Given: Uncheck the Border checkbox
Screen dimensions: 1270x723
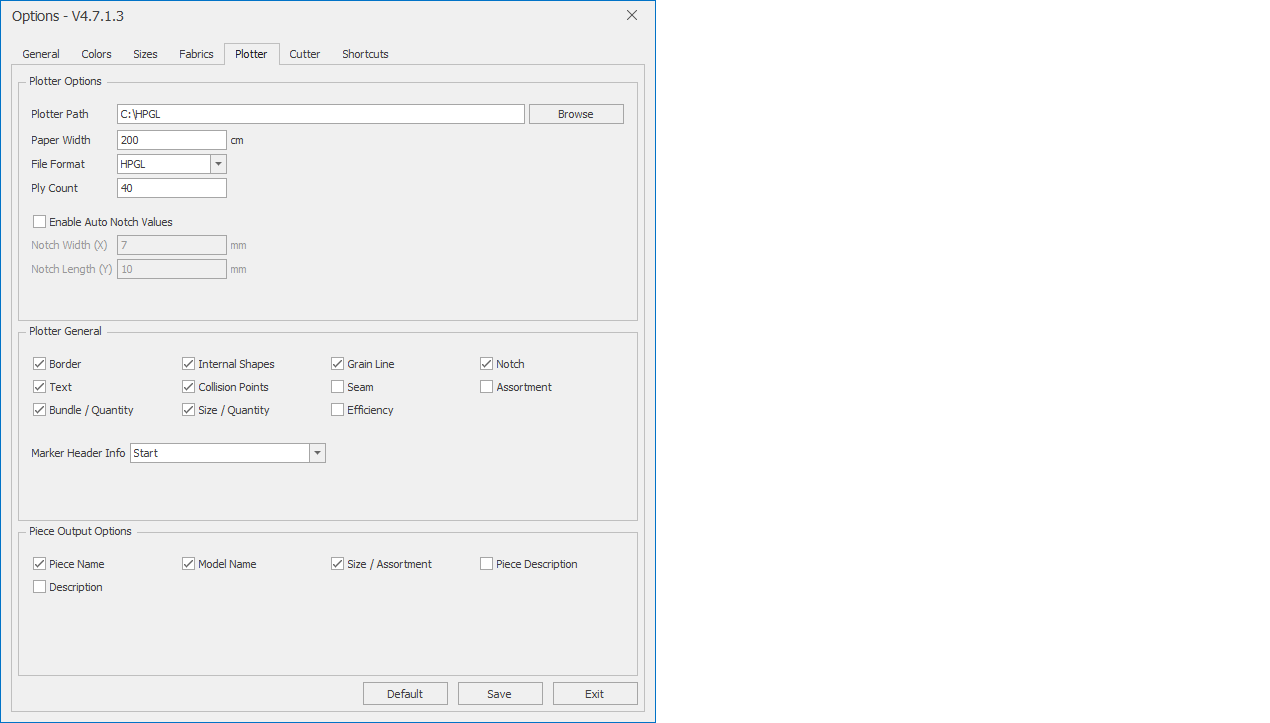Looking at the screenshot, I should (x=40, y=364).
